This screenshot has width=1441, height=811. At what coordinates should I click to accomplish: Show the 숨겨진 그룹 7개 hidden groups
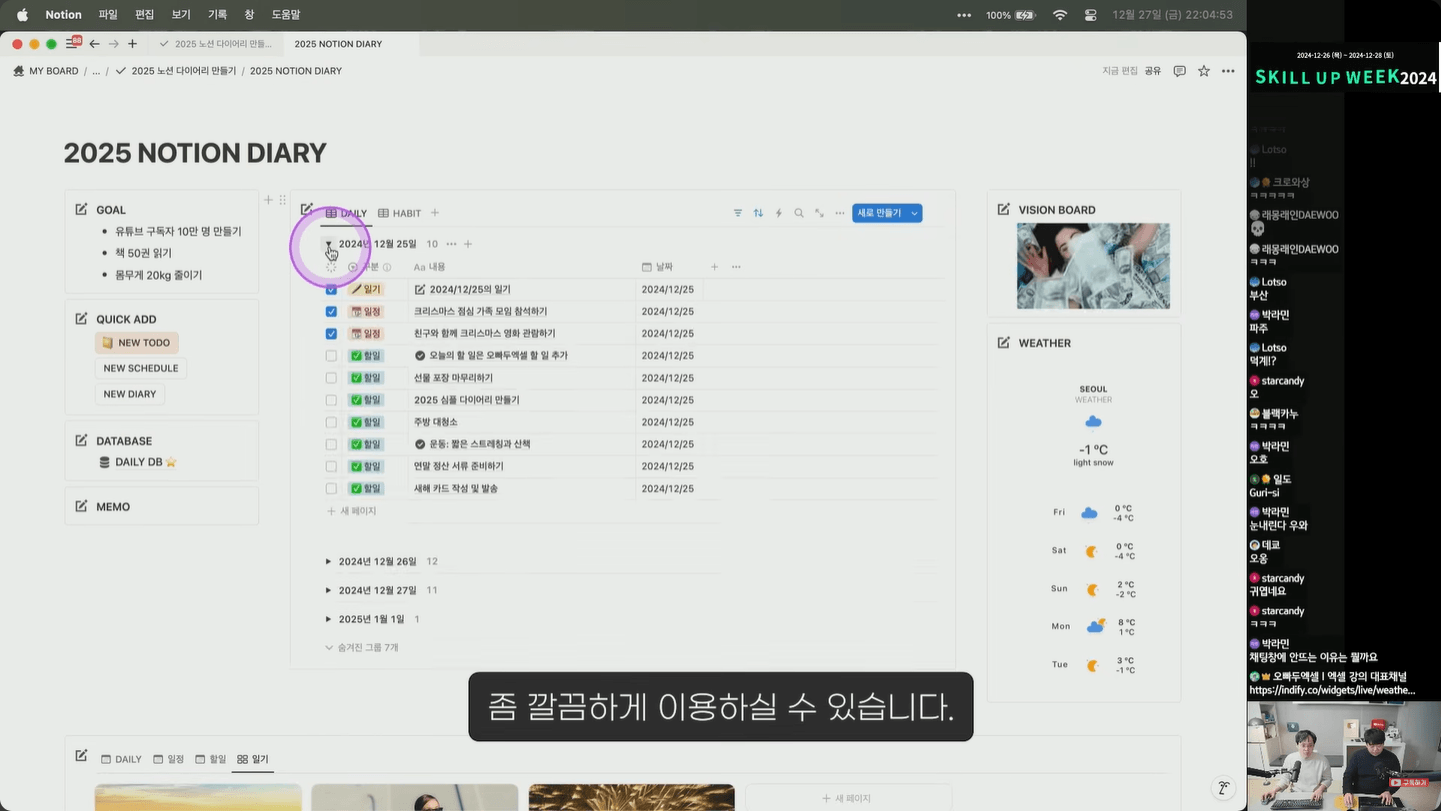tap(361, 647)
